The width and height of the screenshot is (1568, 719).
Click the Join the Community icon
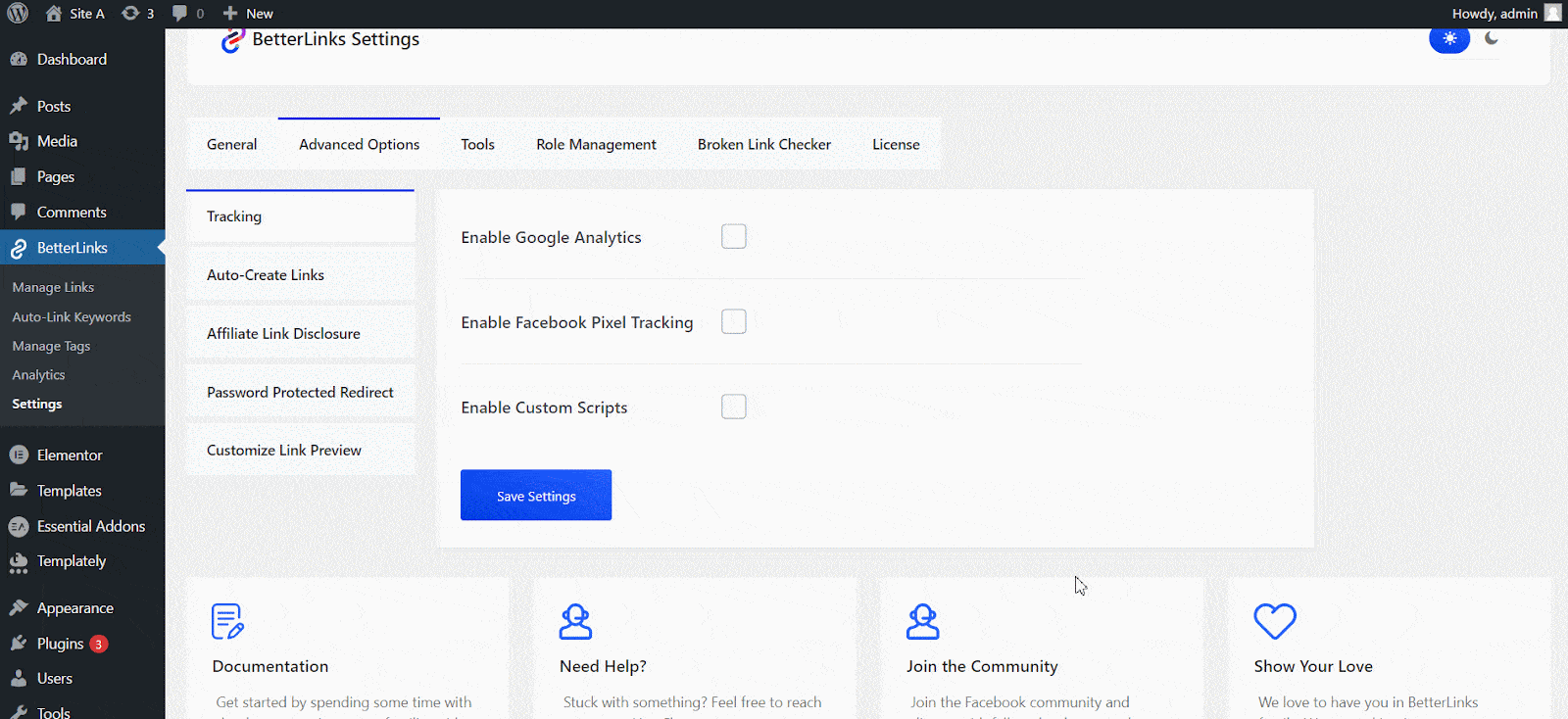(922, 621)
